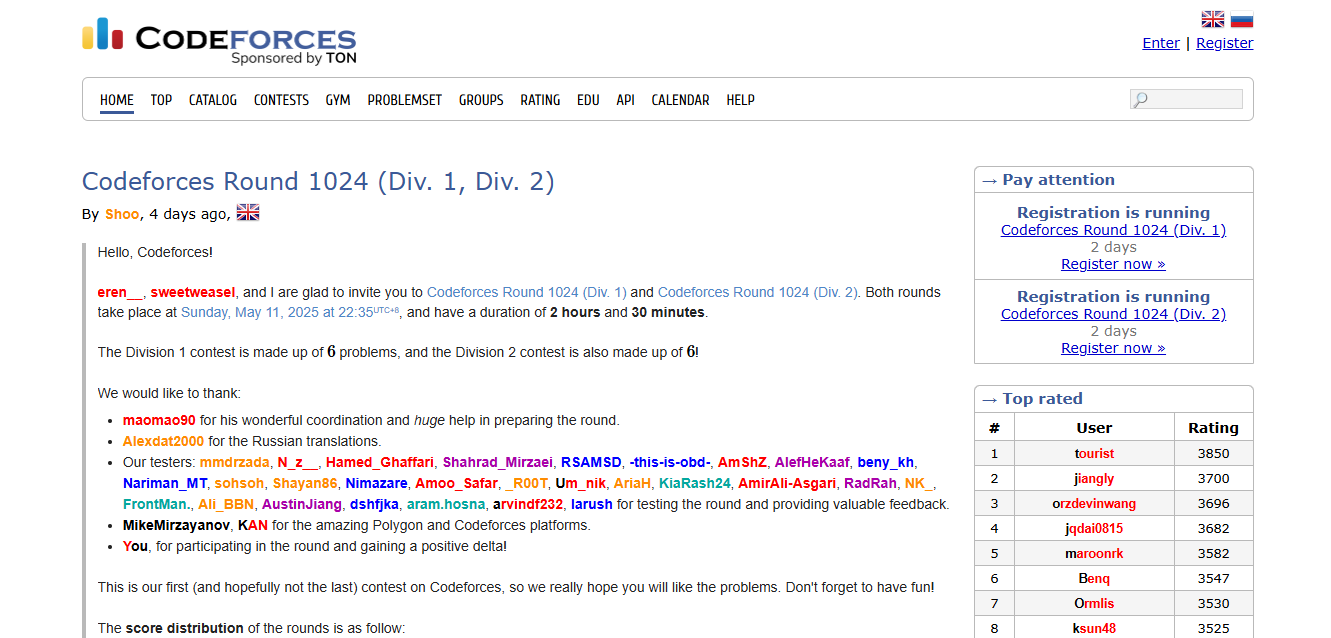Open Ormlis in Top rated list
This screenshot has width=1331, height=638.
pos(1094,603)
